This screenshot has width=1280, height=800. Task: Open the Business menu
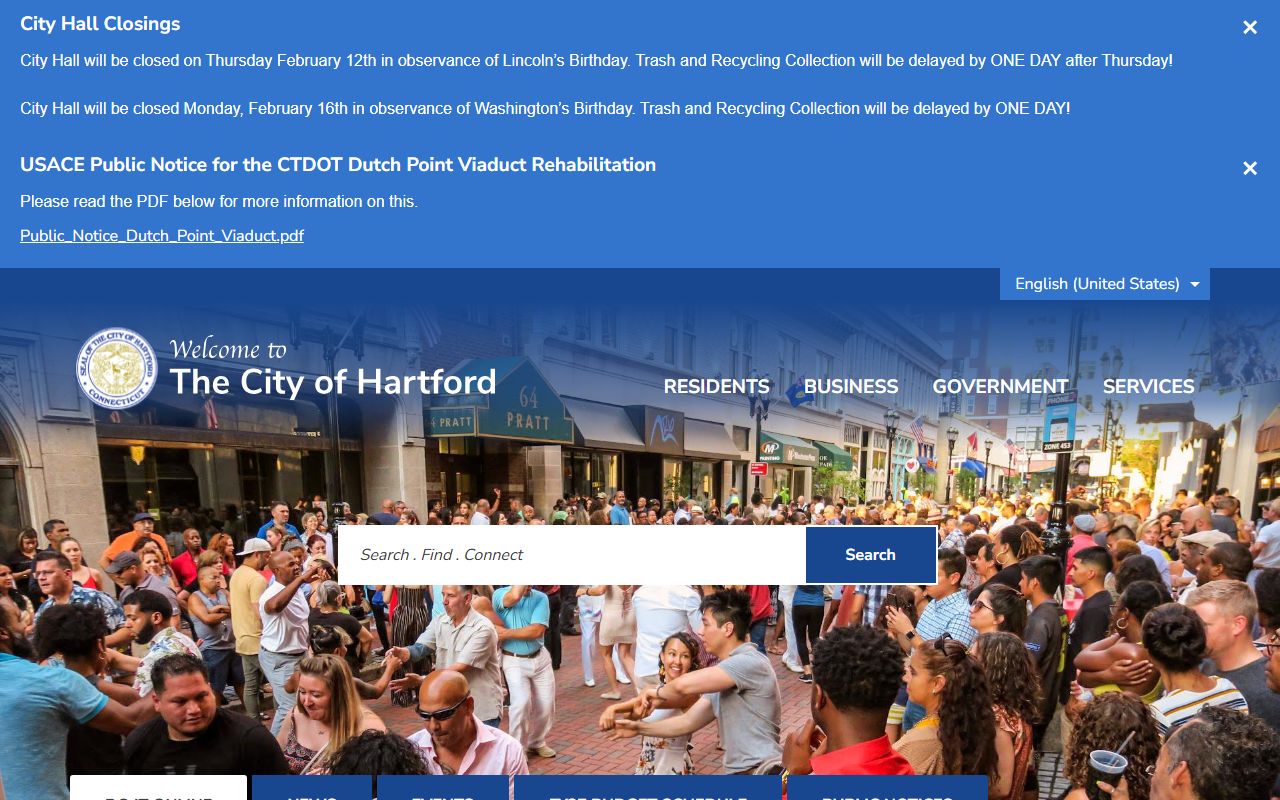pos(851,386)
